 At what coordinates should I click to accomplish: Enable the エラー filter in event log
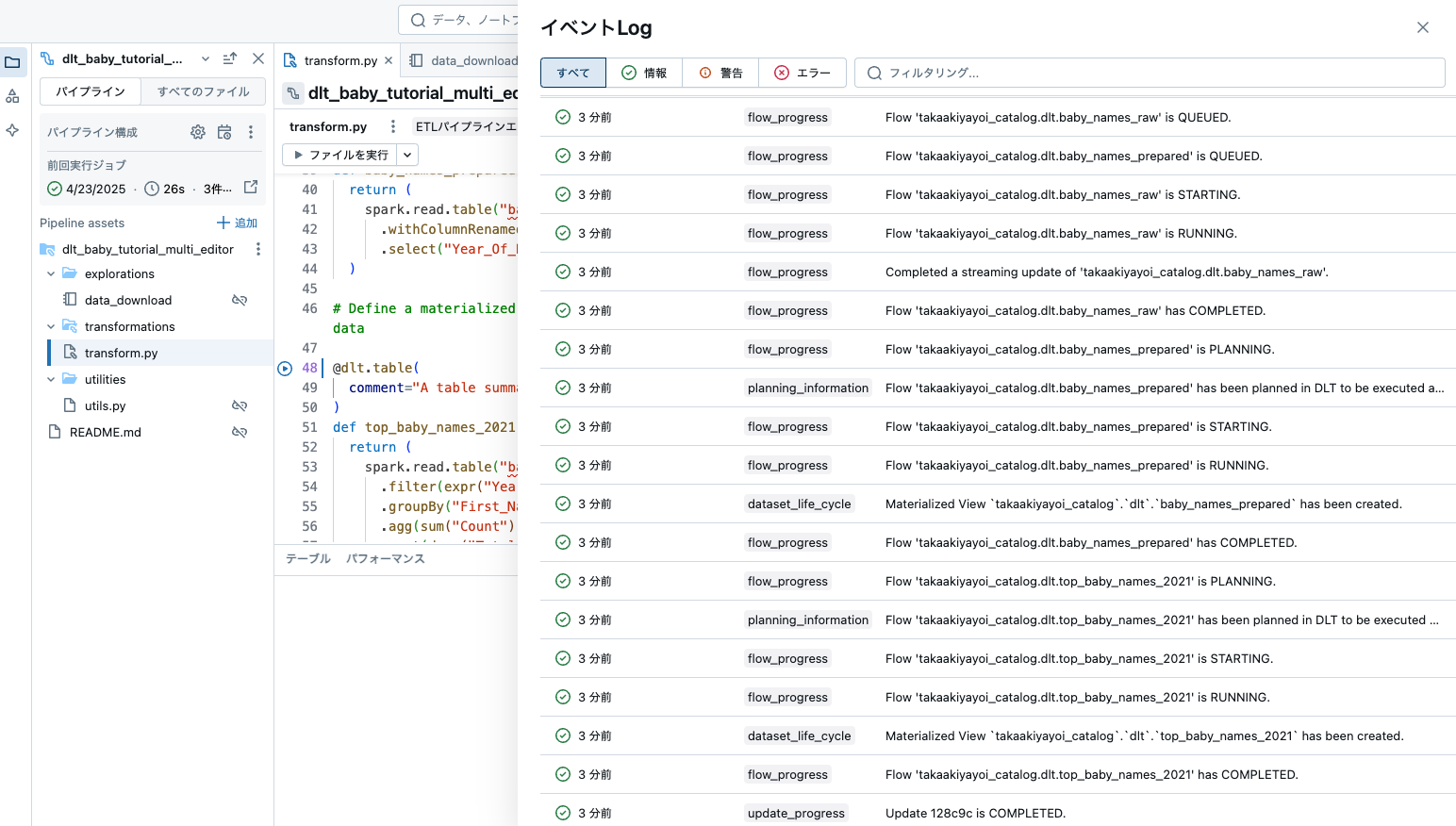(x=802, y=73)
